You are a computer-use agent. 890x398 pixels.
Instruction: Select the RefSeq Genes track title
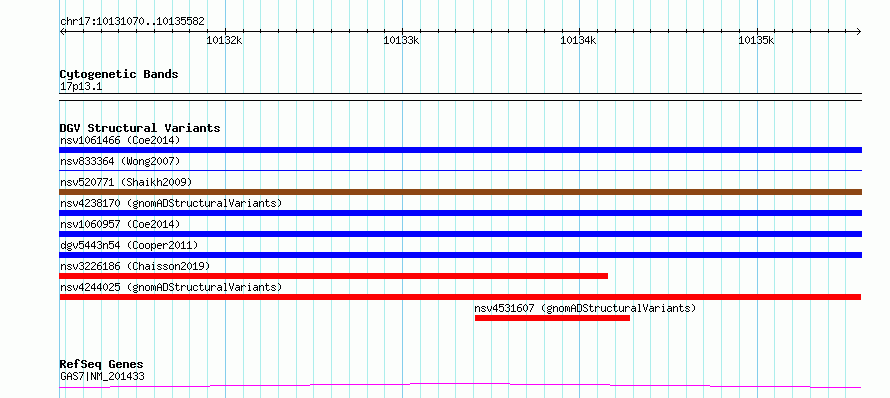(x=102, y=365)
